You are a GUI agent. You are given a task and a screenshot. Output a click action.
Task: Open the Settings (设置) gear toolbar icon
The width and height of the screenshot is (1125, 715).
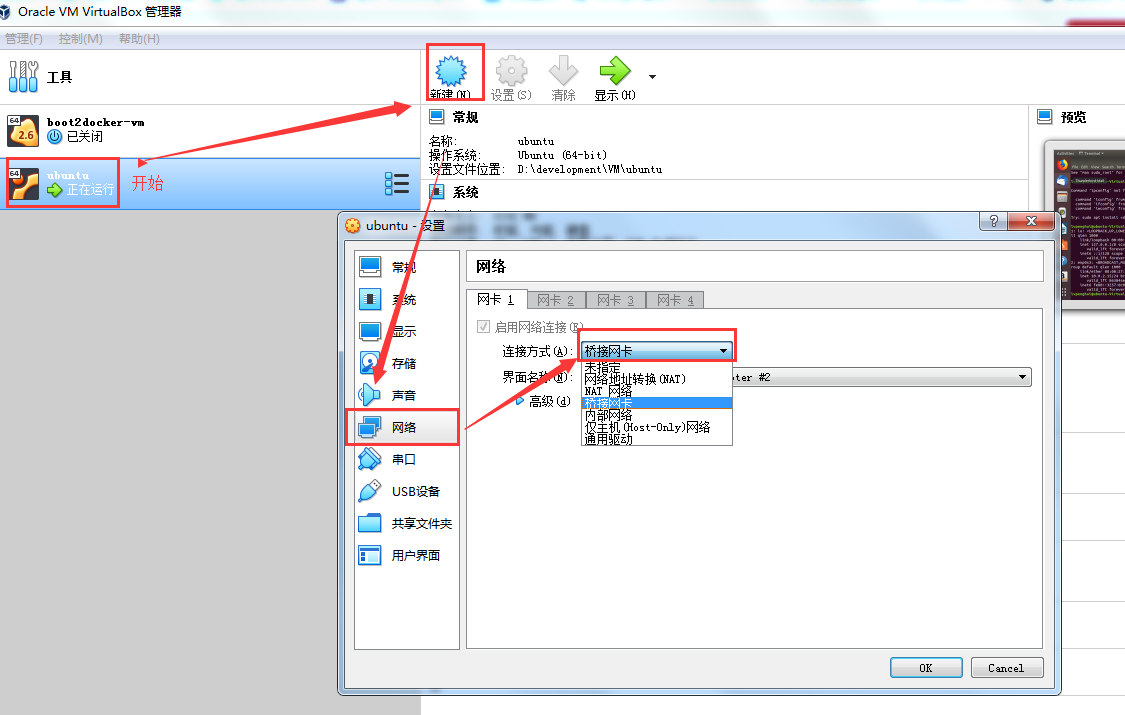[512, 72]
